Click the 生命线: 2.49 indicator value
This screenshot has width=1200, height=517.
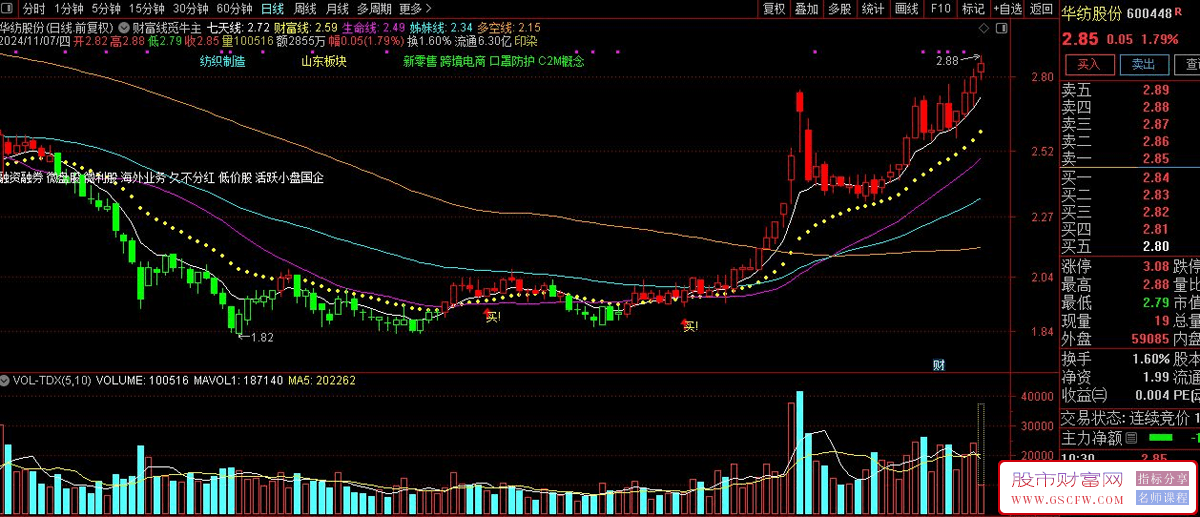[x=373, y=28]
